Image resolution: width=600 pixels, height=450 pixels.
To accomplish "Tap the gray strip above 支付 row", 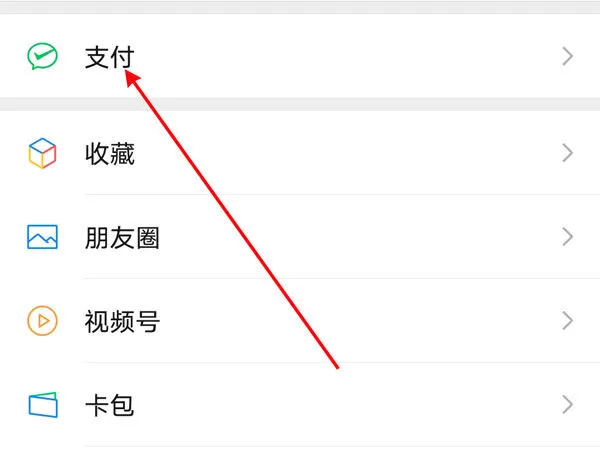I will pos(300,7).
